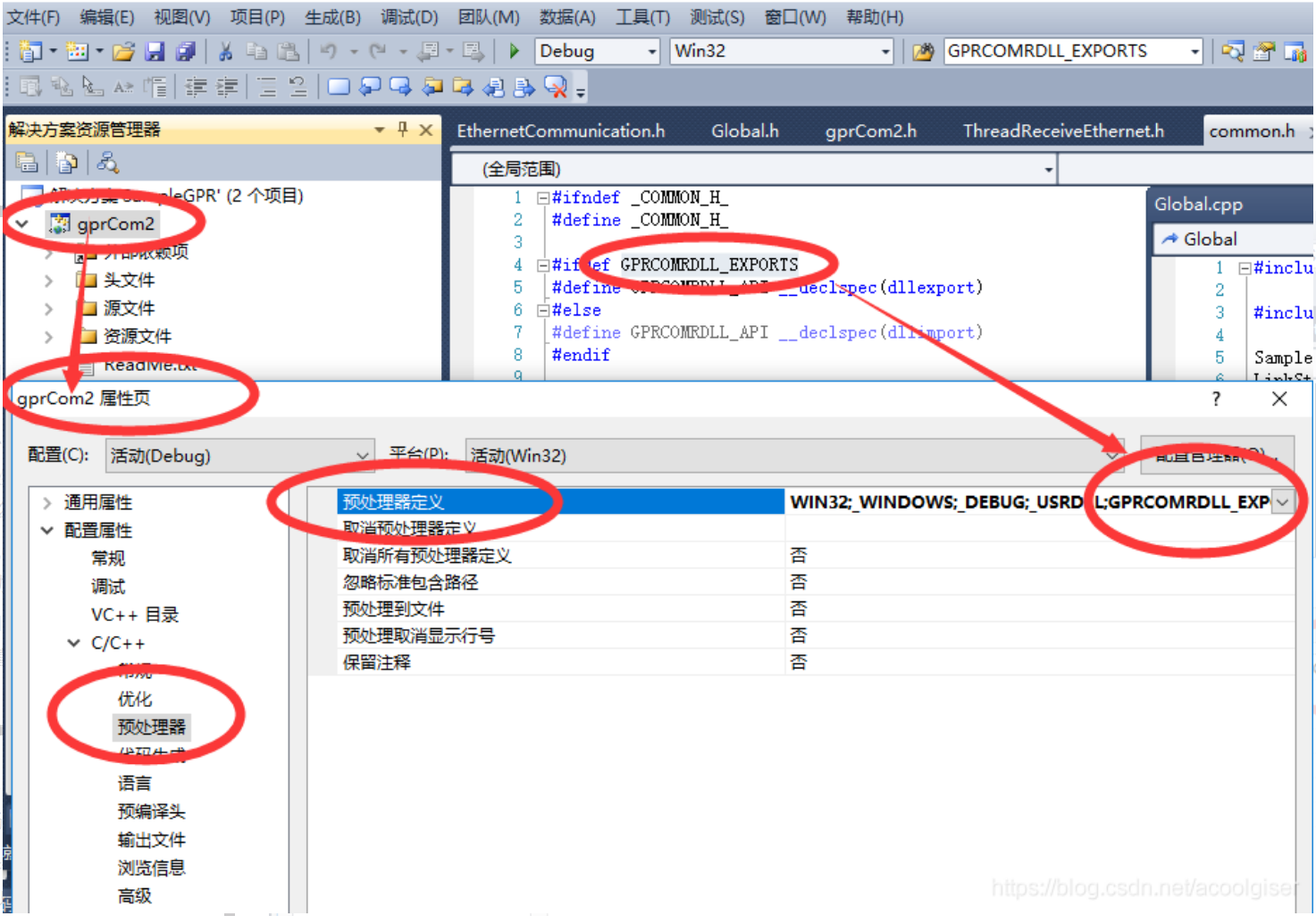Image resolution: width=1316 pixels, height=916 pixels.
Task: Expand the 头文件 folder
Action: click(x=48, y=280)
